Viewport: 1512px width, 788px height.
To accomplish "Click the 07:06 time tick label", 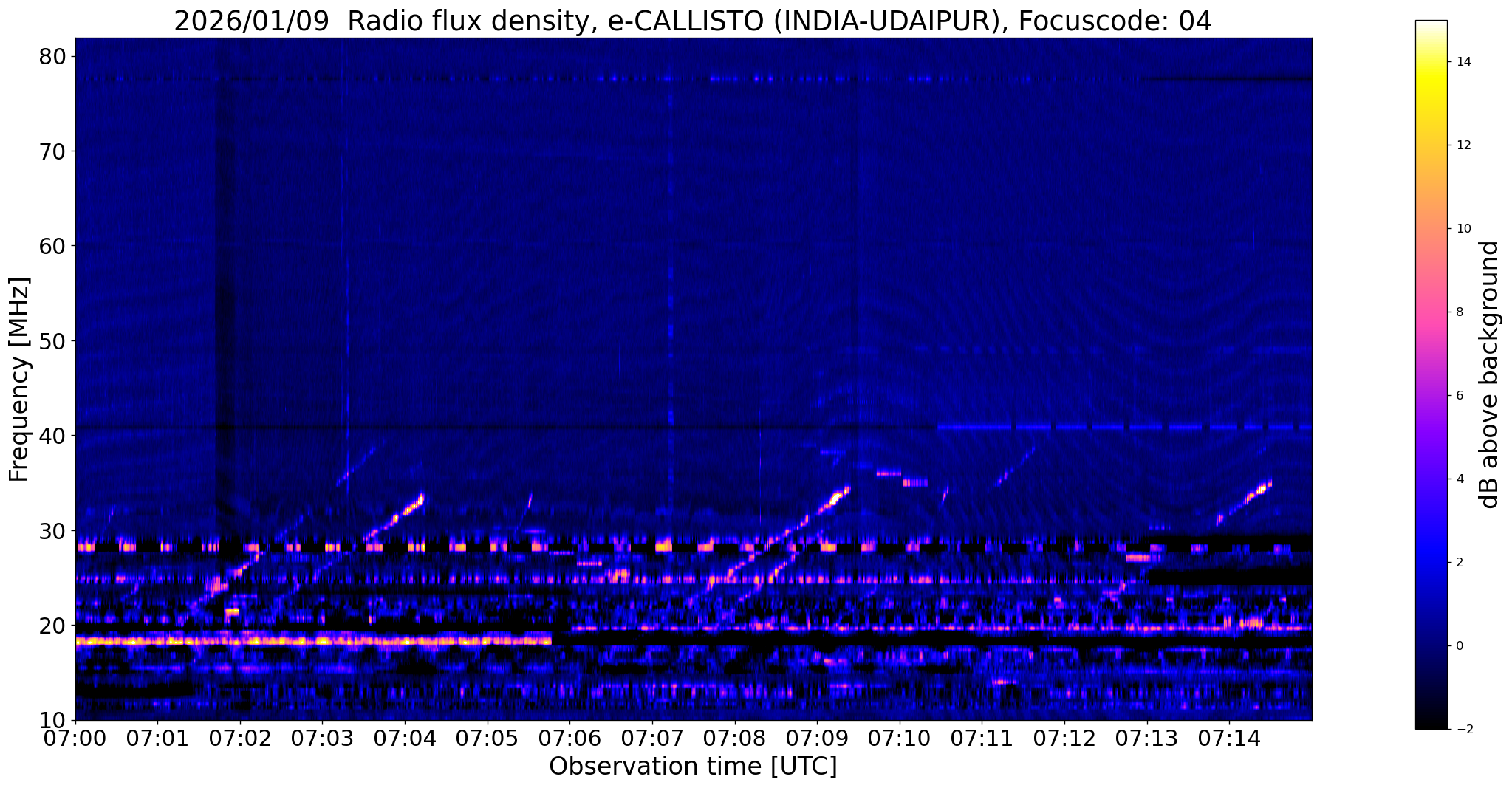I will (569, 738).
